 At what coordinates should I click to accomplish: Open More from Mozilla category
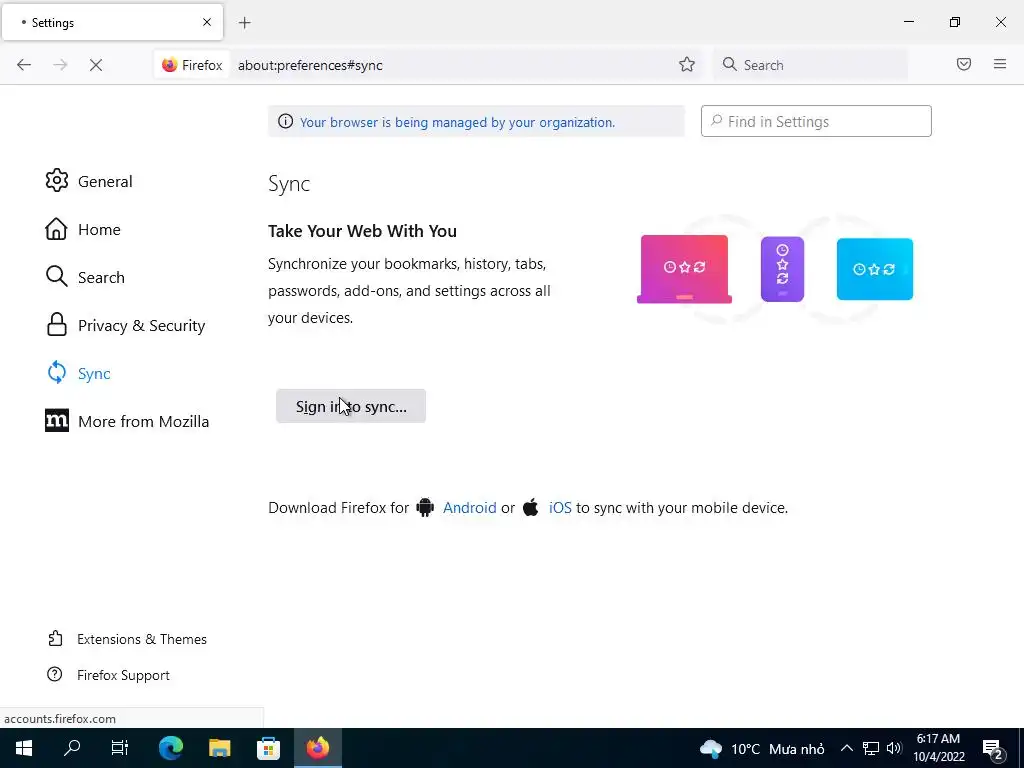coord(127,421)
